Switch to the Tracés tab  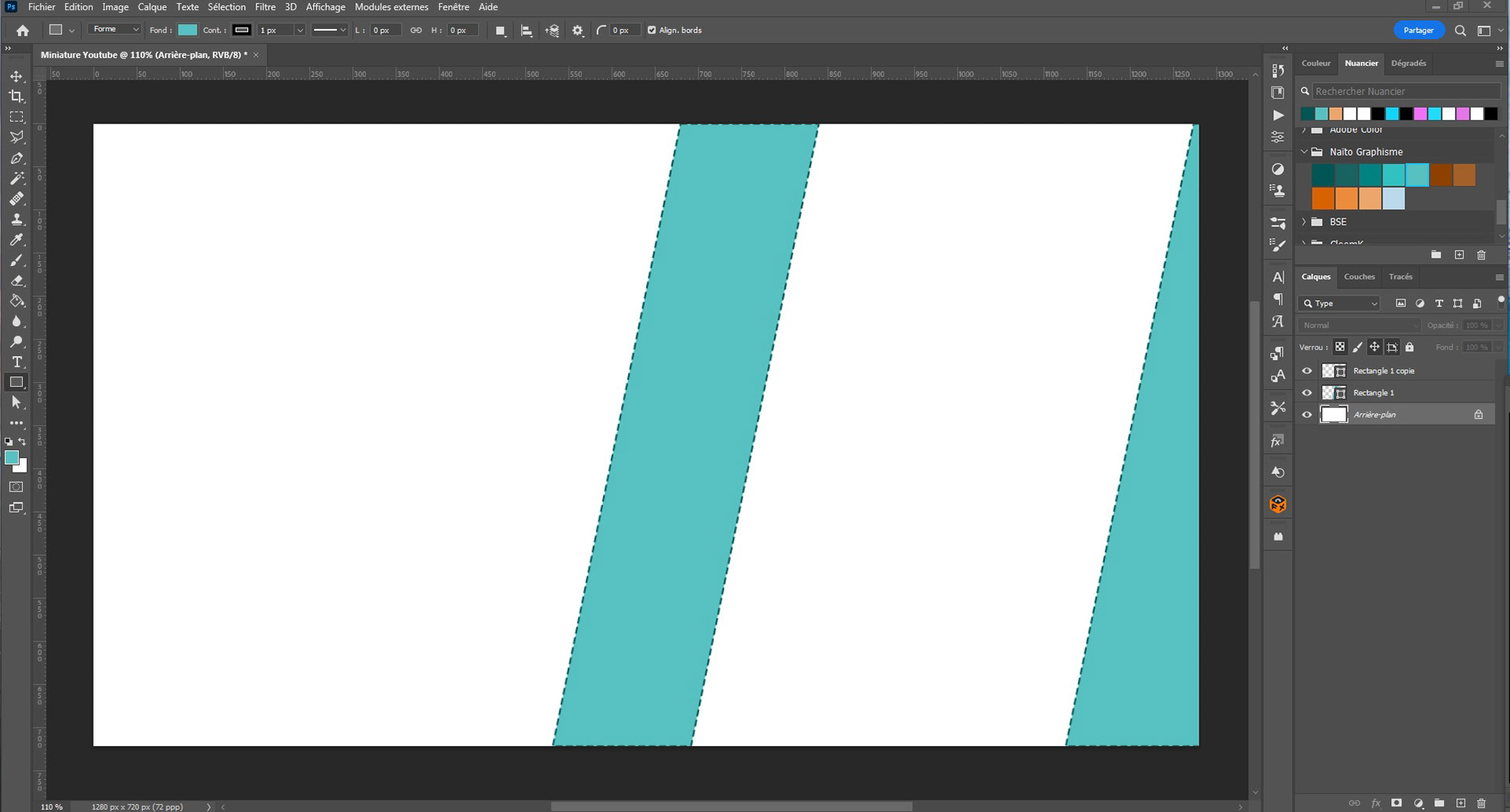pos(1401,277)
